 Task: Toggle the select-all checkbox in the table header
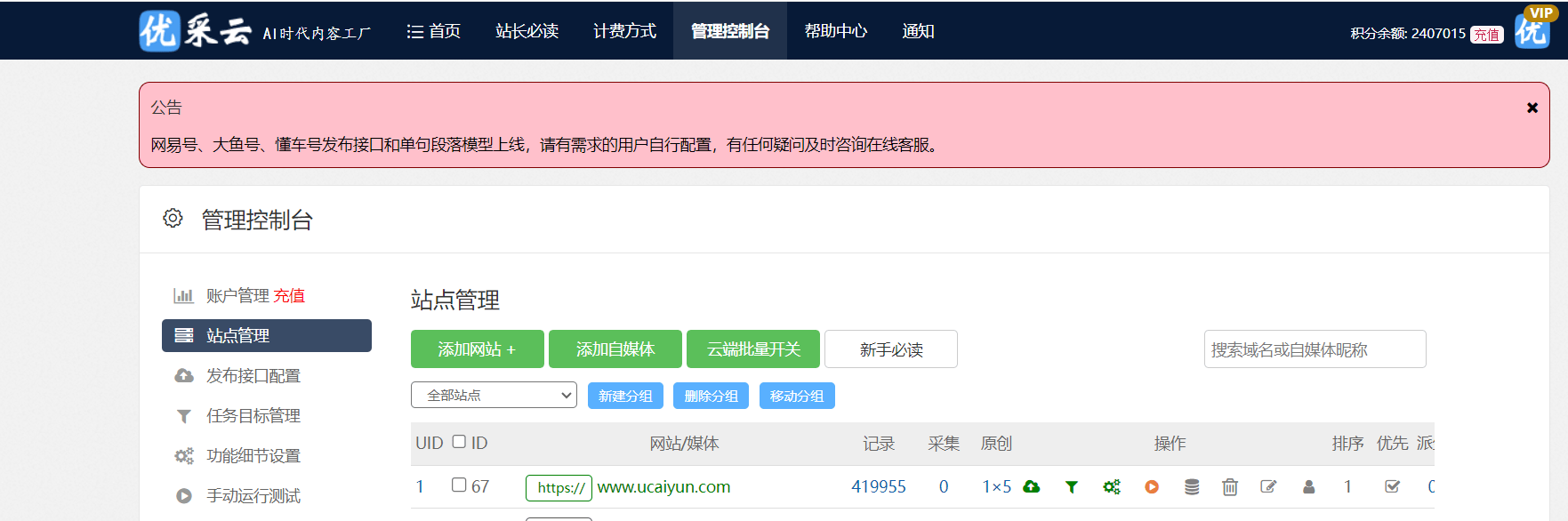click(x=459, y=442)
